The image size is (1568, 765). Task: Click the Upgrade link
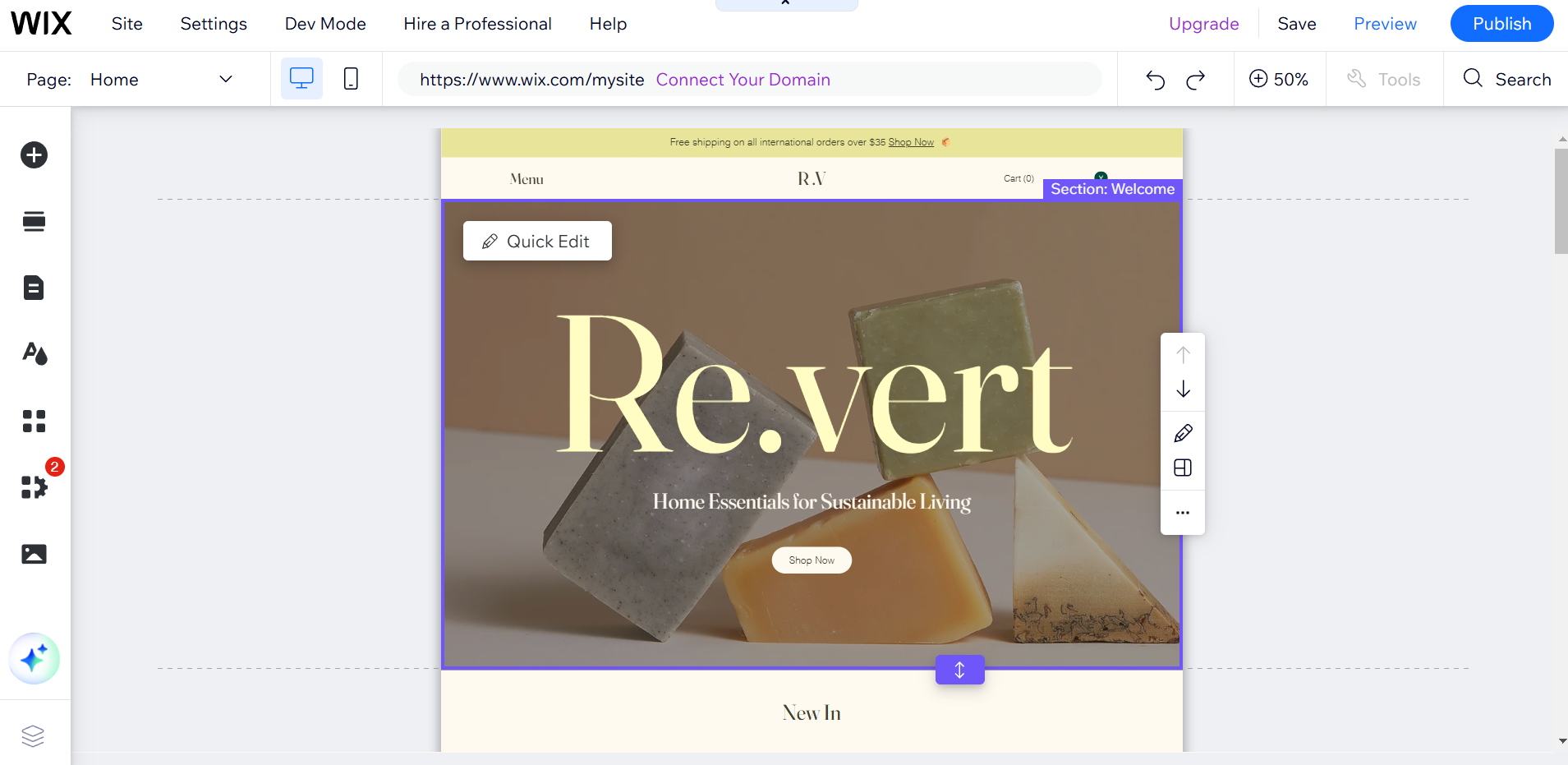click(x=1203, y=24)
